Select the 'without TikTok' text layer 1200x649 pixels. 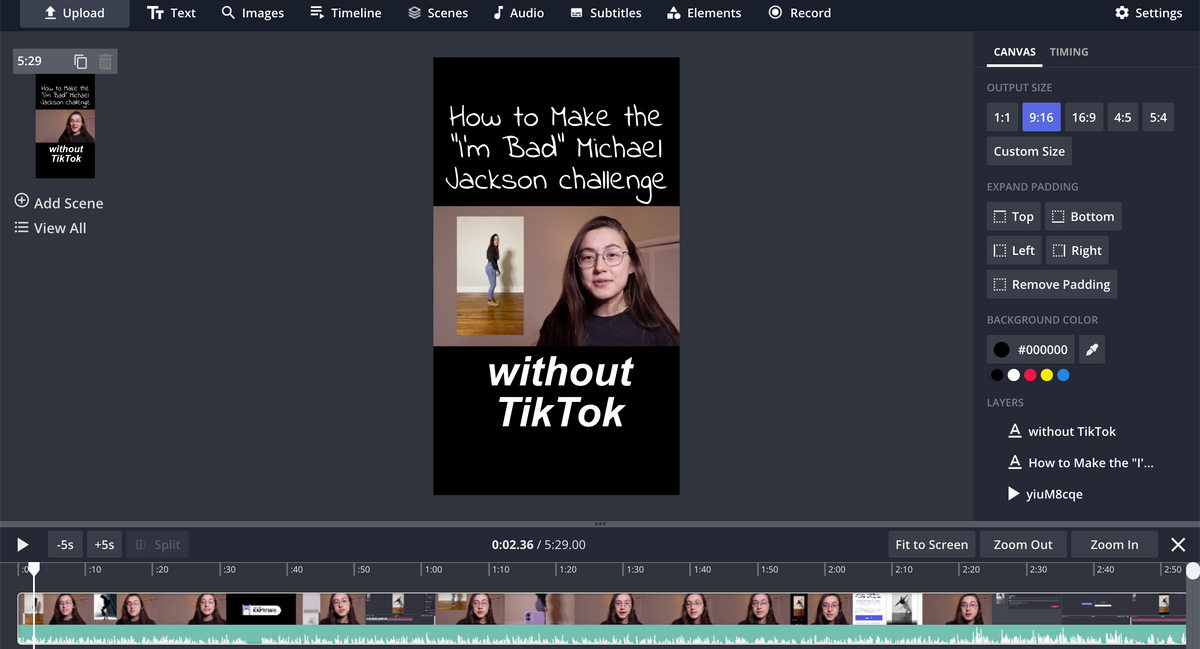pyautogui.click(x=1071, y=431)
